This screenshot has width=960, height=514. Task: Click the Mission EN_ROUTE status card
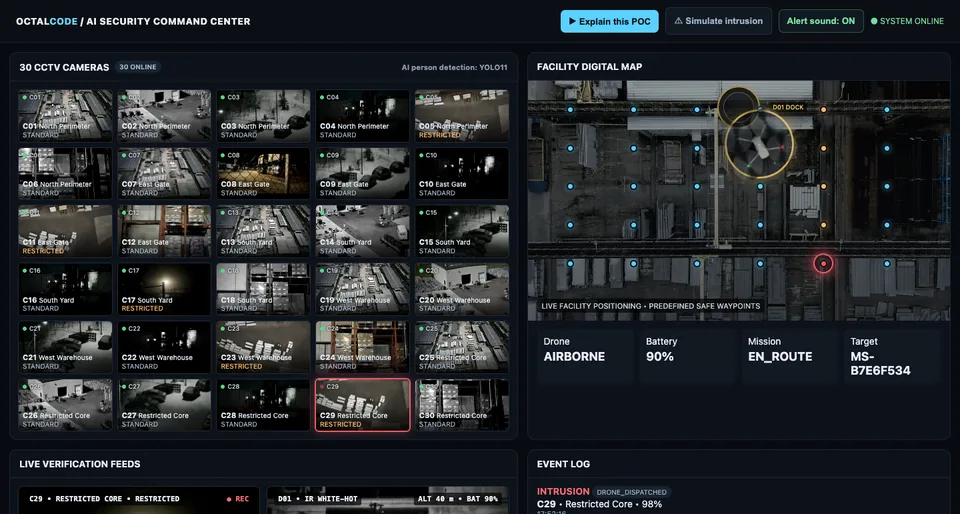point(789,356)
